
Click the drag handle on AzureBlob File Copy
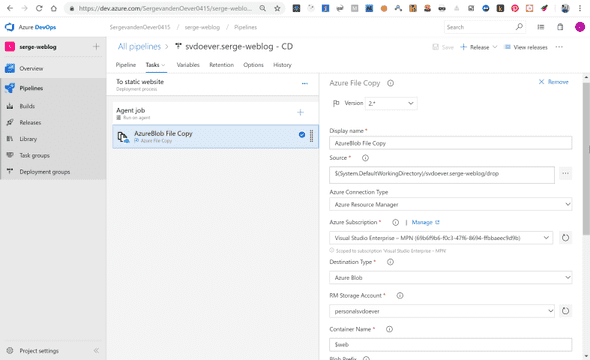312,136
